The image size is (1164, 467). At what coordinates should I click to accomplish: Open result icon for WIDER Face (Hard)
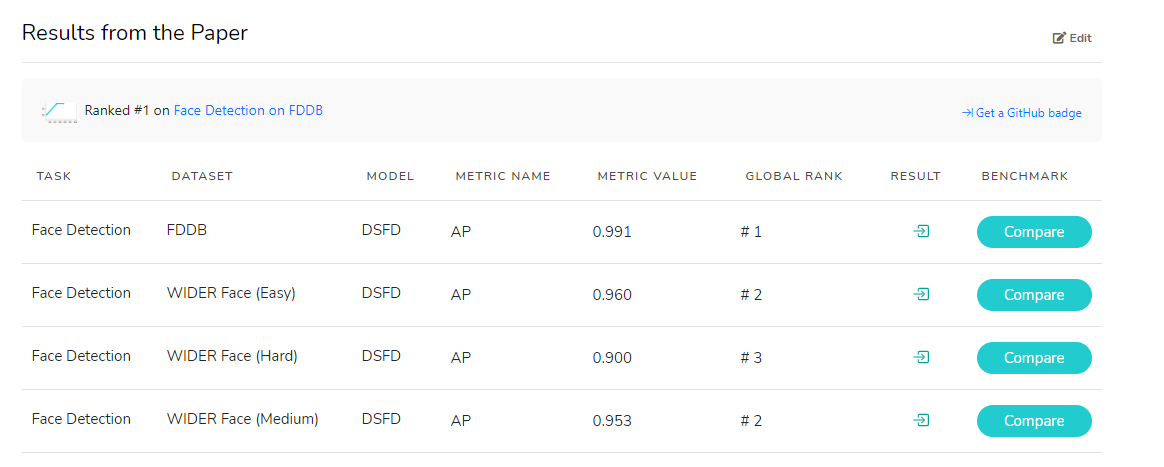[x=922, y=357]
